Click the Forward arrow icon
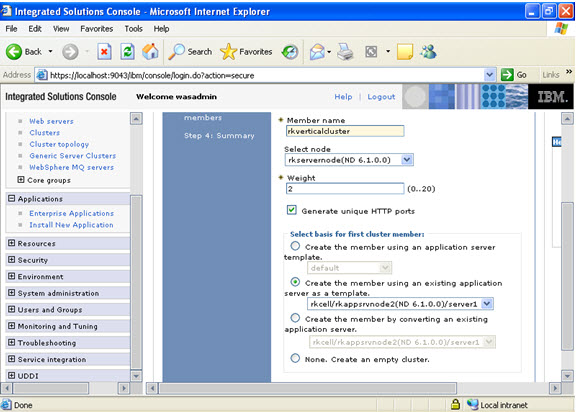 (x=70, y=52)
